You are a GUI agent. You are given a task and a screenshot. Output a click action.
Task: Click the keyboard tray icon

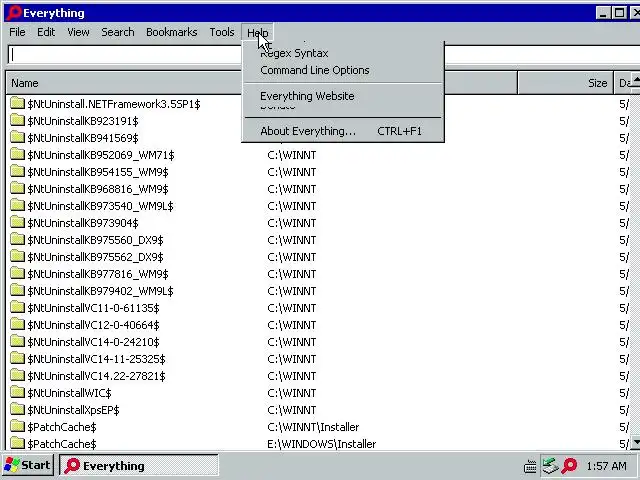tap(530, 466)
